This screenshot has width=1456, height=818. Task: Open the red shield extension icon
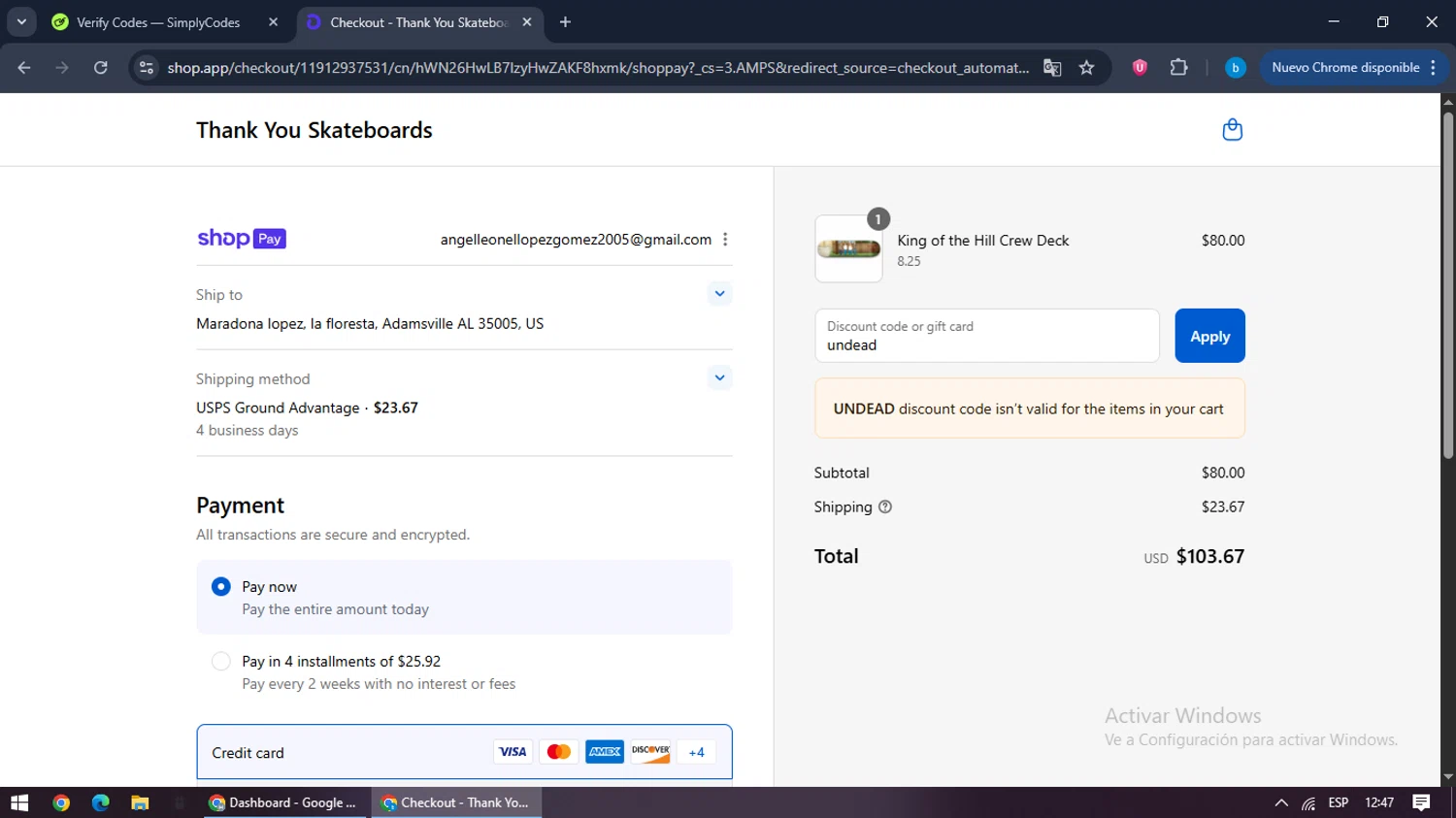click(1140, 68)
